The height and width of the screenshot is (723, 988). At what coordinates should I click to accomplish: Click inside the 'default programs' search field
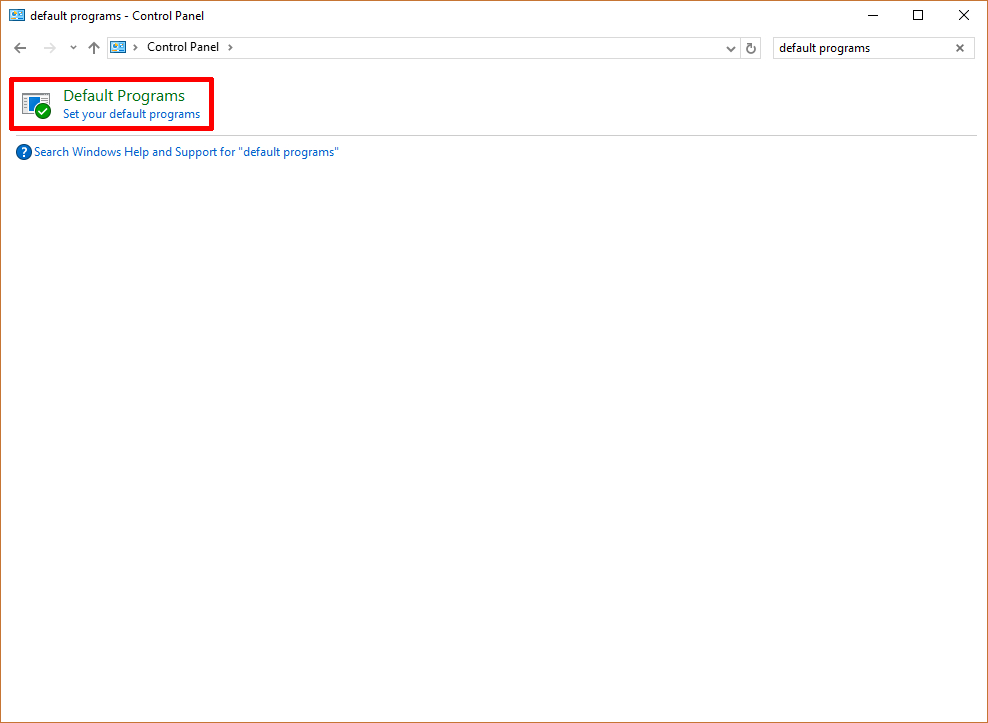[860, 48]
